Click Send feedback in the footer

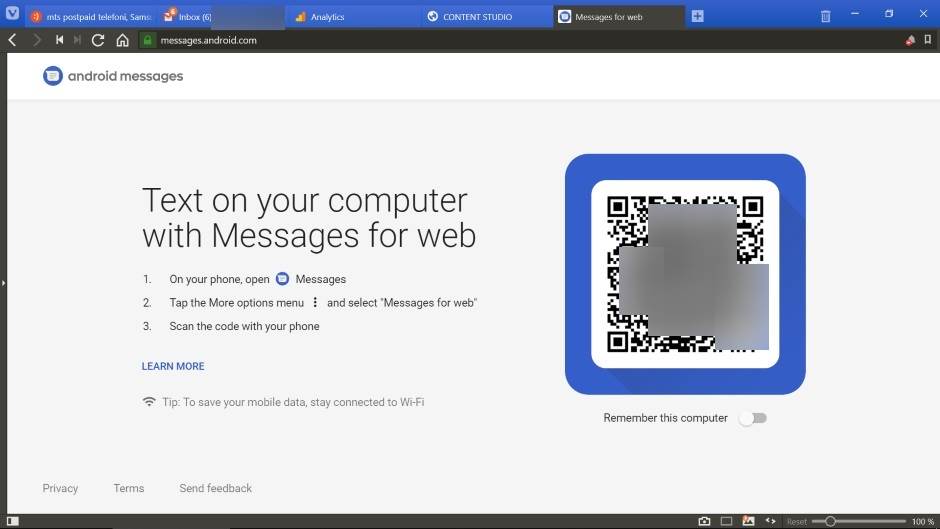tap(215, 488)
